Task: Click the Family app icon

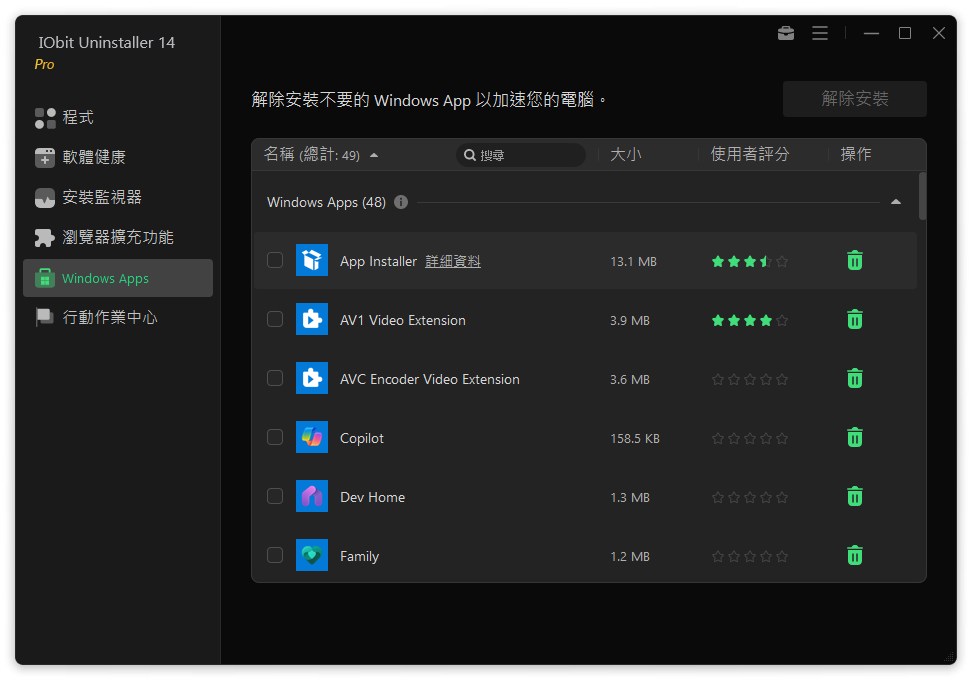Action: 312,555
